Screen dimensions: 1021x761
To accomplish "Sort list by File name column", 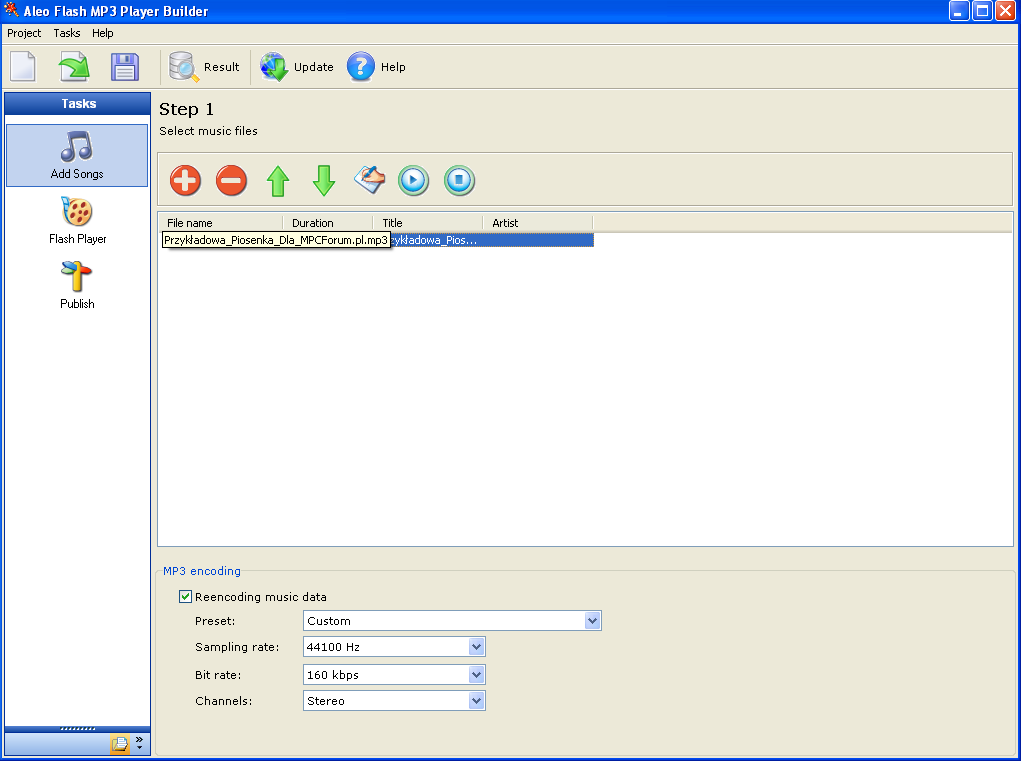I will tap(221, 223).
